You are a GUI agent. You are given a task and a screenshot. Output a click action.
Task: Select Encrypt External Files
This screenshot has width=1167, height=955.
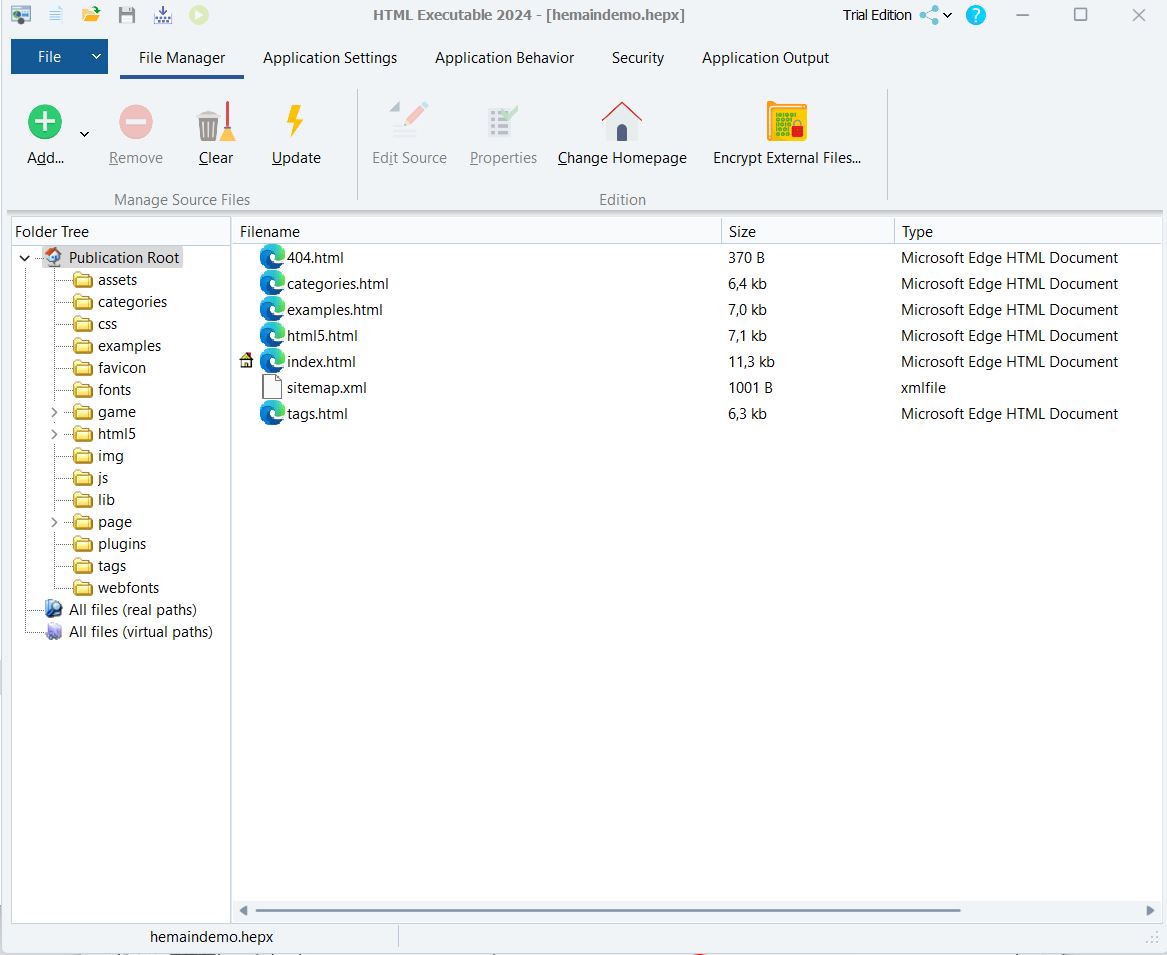tap(786, 133)
